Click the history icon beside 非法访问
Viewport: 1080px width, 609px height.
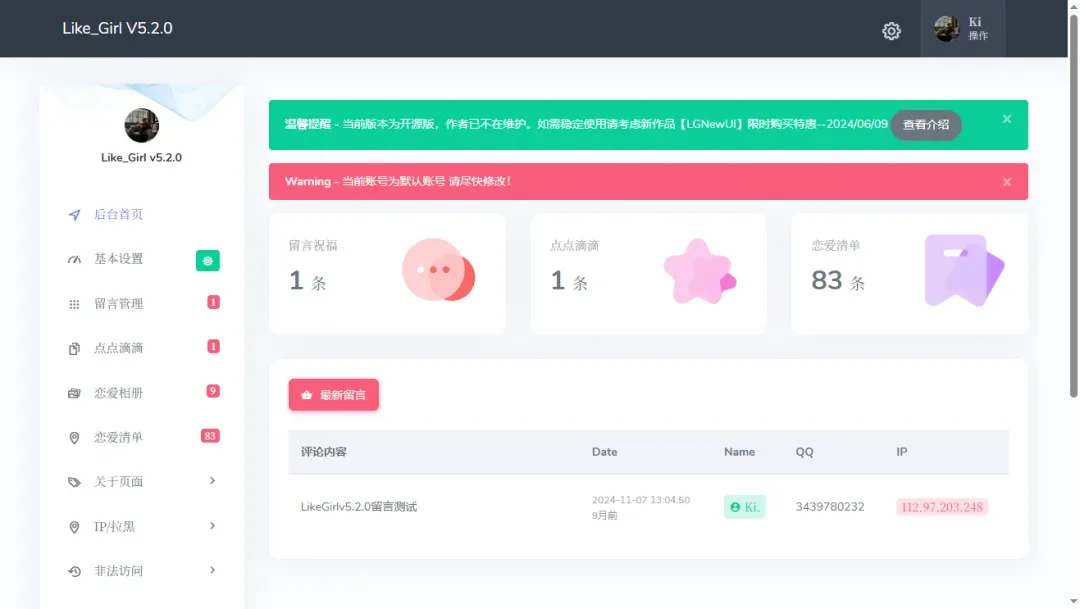coord(74,571)
